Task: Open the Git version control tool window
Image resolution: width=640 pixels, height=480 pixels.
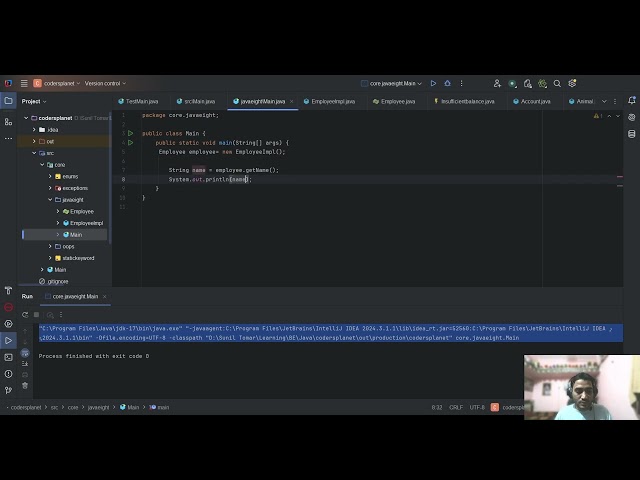Action: click(x=8, y=390)
